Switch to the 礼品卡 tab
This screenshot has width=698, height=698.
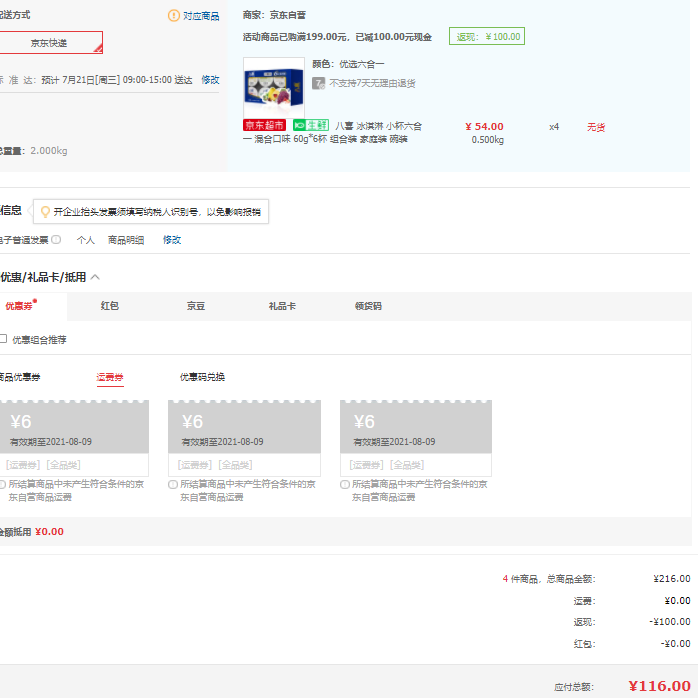(282, 306)
